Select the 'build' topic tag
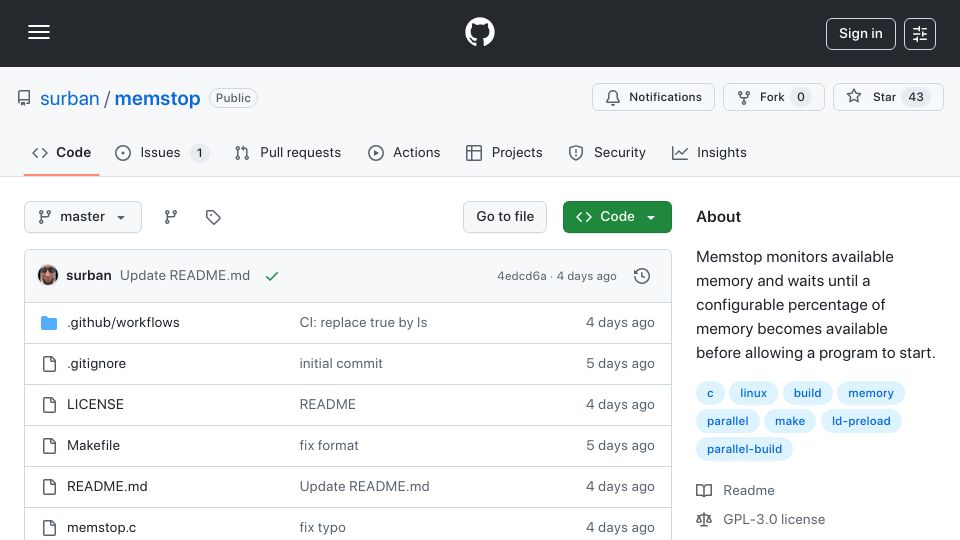960x540 pixels. click(x=808, y=393)
